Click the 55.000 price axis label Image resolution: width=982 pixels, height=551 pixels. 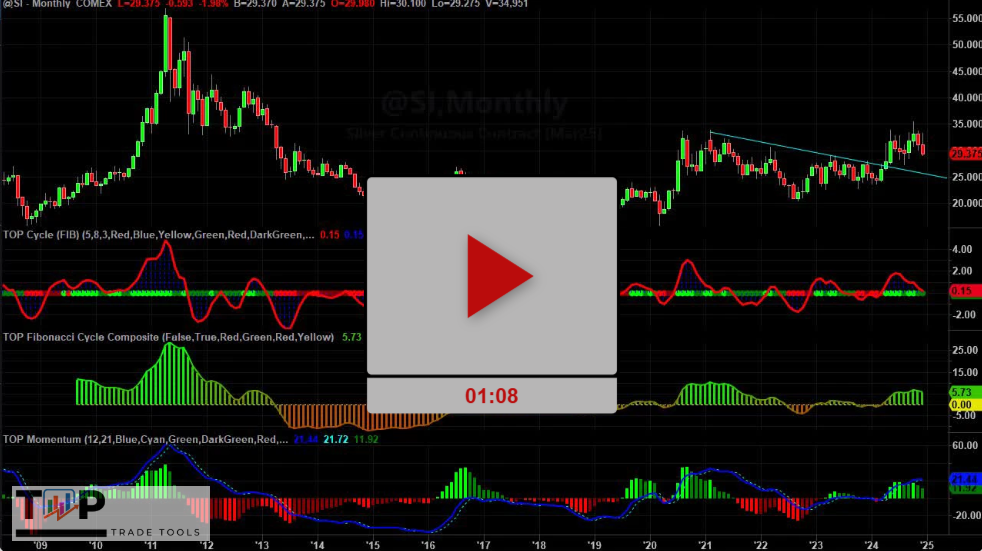(x=966, y=19)
